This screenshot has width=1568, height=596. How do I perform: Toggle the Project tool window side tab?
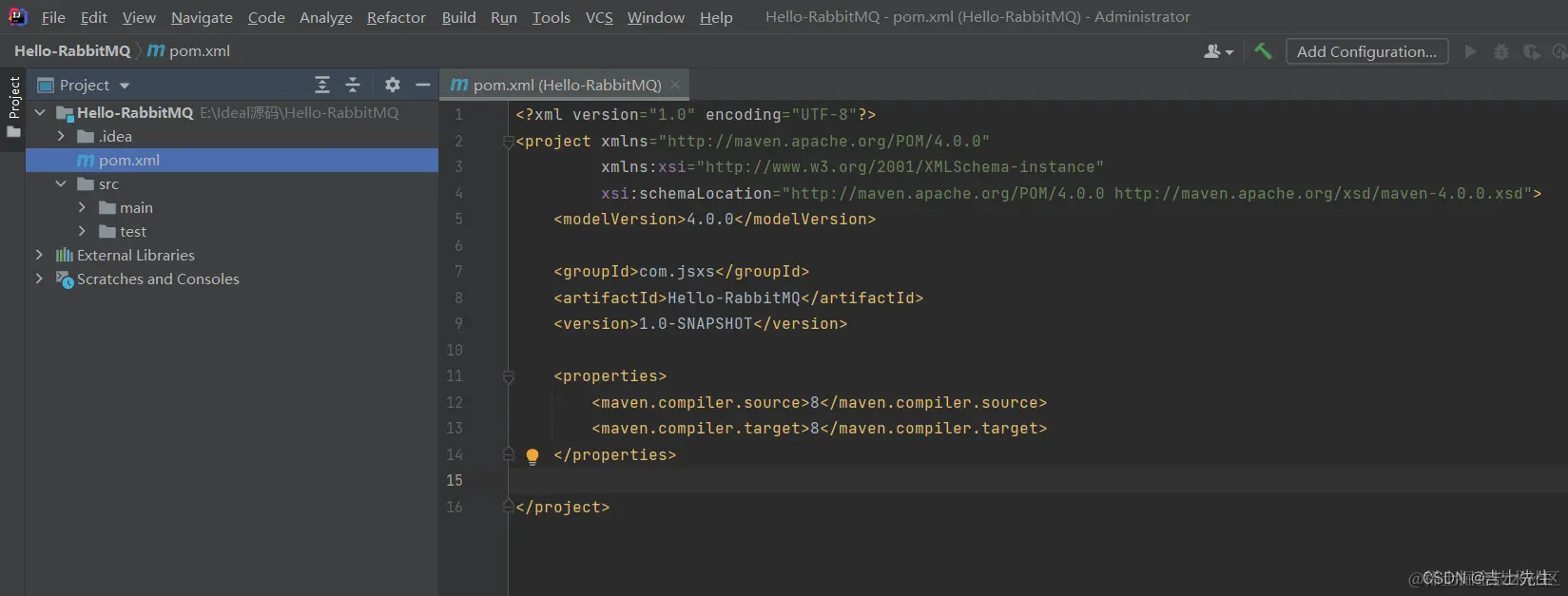[x=13, y=106]
